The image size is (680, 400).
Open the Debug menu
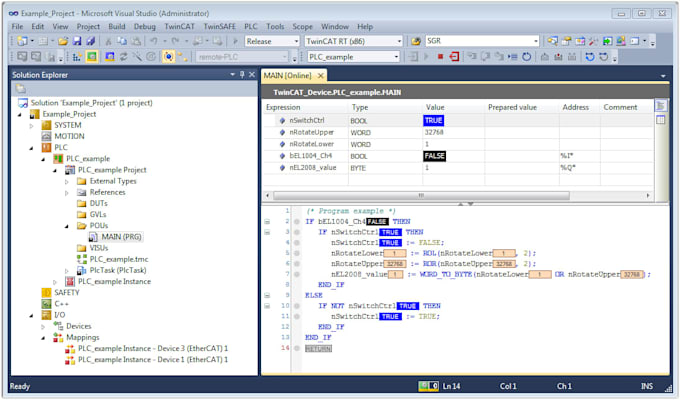tap(144, 26)
